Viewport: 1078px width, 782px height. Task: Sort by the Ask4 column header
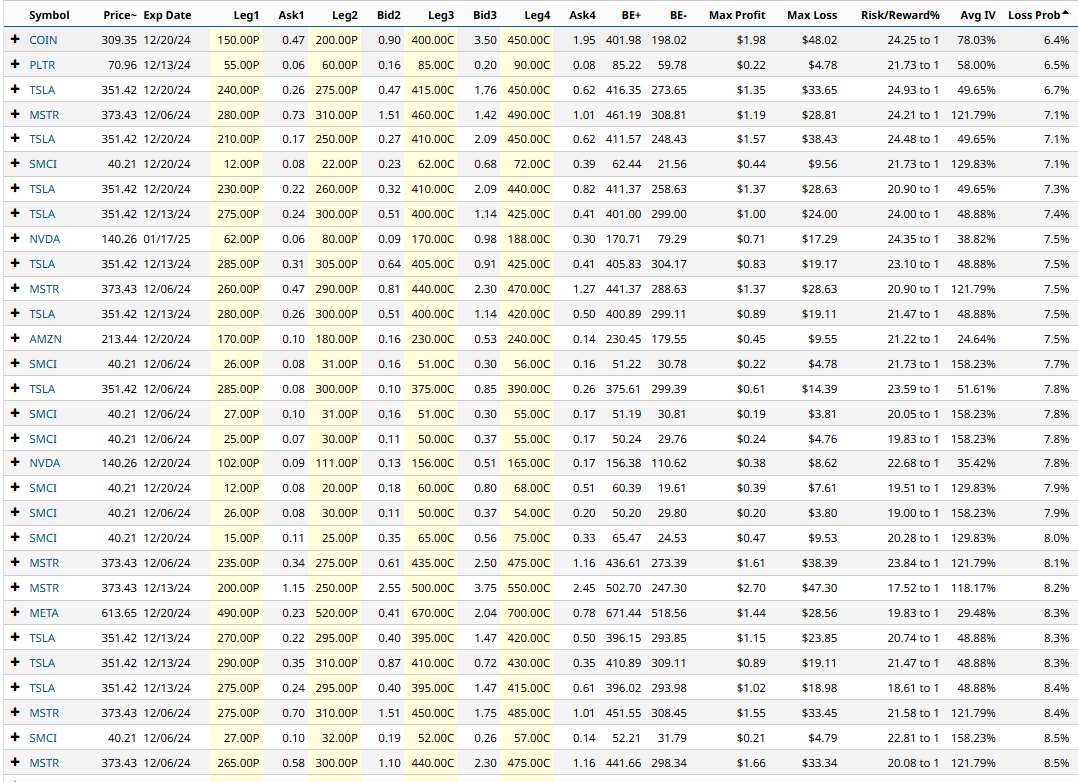pos(582,15)
